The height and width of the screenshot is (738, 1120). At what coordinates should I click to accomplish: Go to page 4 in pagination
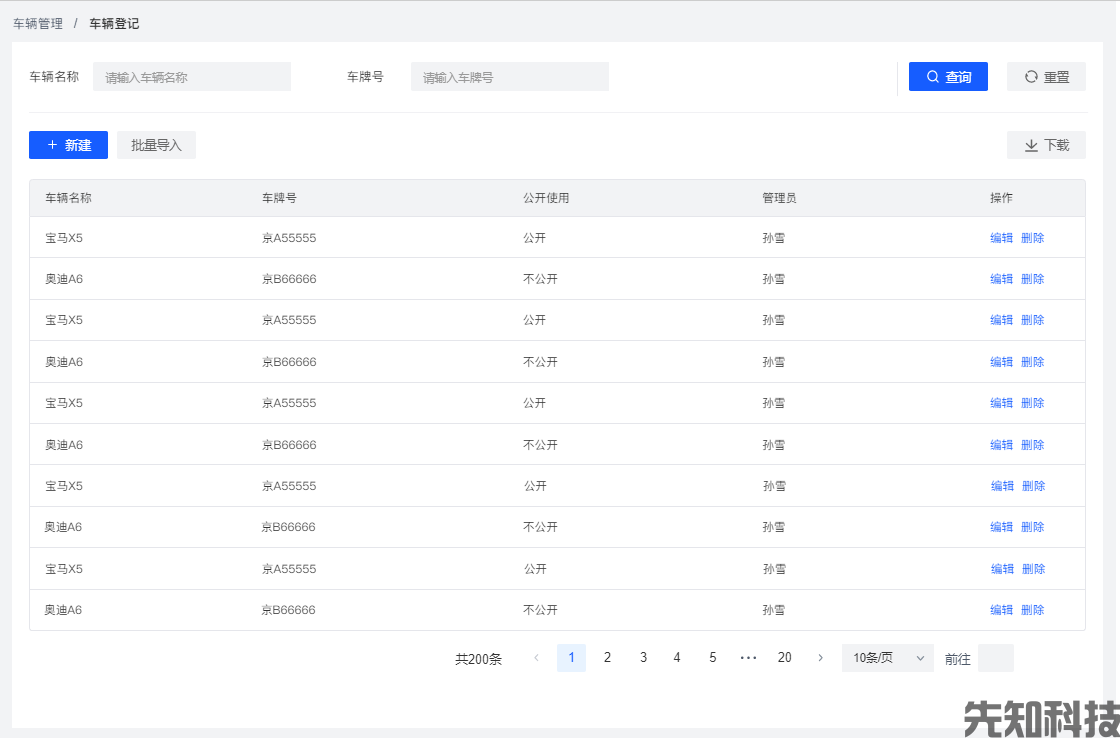pos(677,658)
